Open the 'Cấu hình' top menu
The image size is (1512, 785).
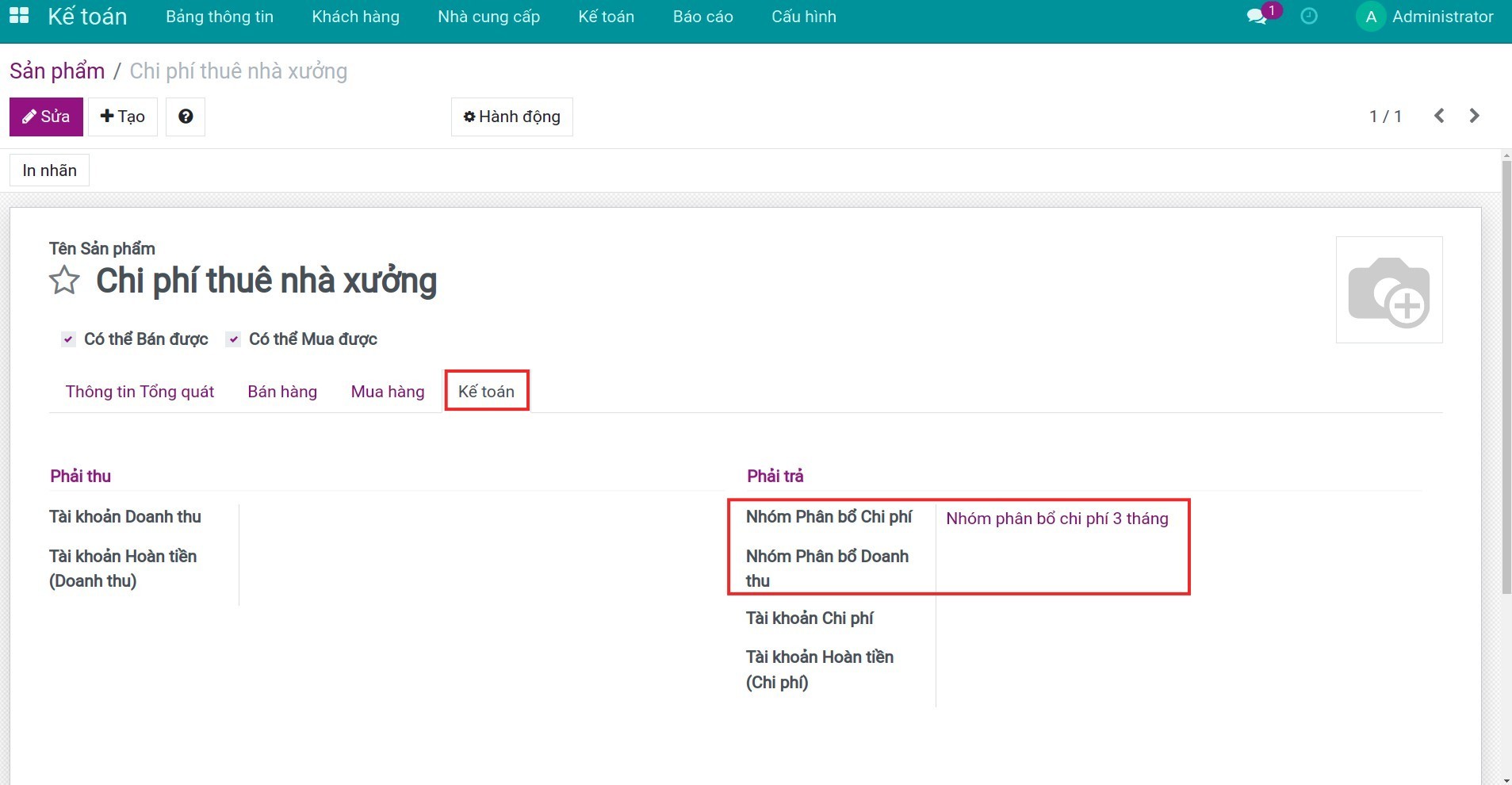point(803,17)
